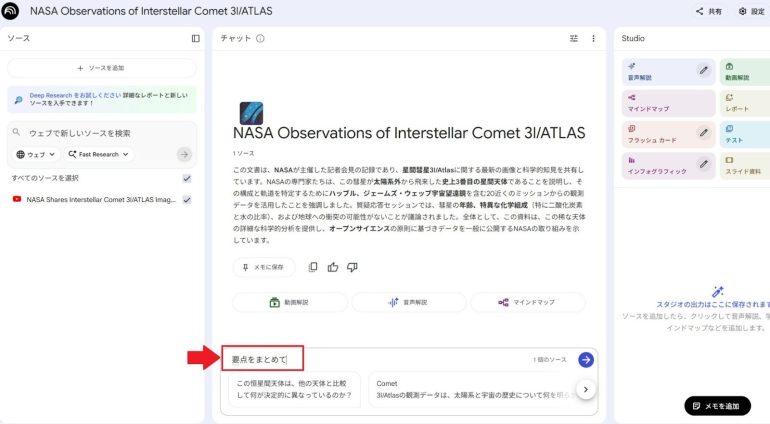Click the thumbs up rating icon
This screenshot has height=424, width=770.
[x=332, y=267]
